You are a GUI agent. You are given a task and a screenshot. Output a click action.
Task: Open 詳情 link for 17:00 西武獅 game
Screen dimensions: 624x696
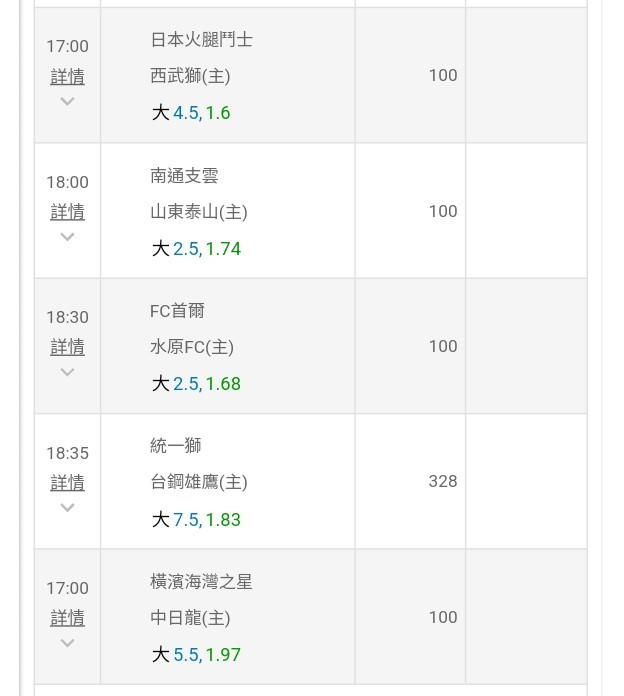point(67,76)
